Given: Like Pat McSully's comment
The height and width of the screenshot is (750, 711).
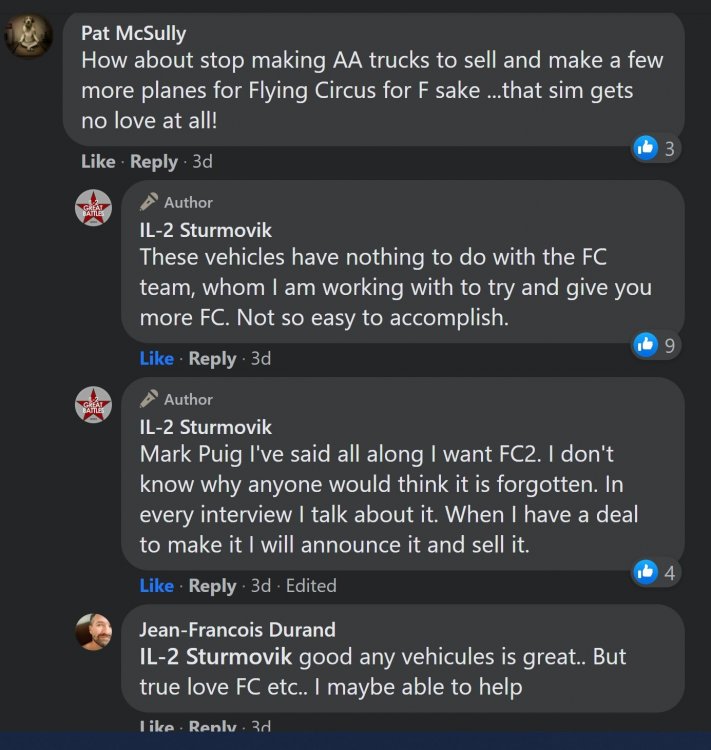Looking at the screenshot, I should point(98,162).
